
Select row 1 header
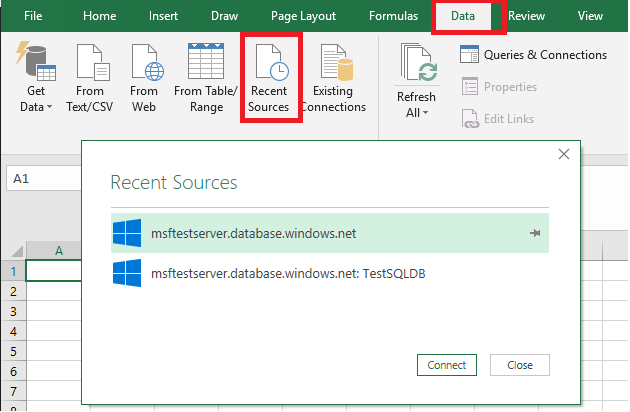coord(14,271)
